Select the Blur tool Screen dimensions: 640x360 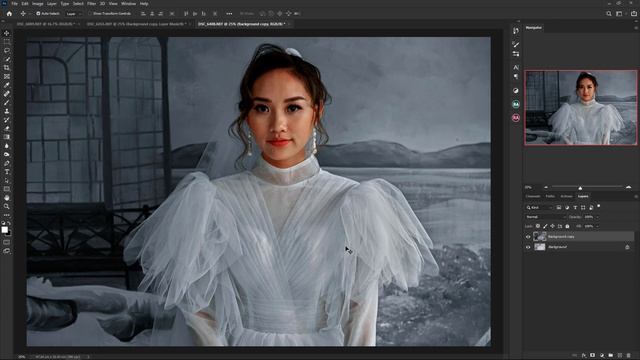(7, 146)
